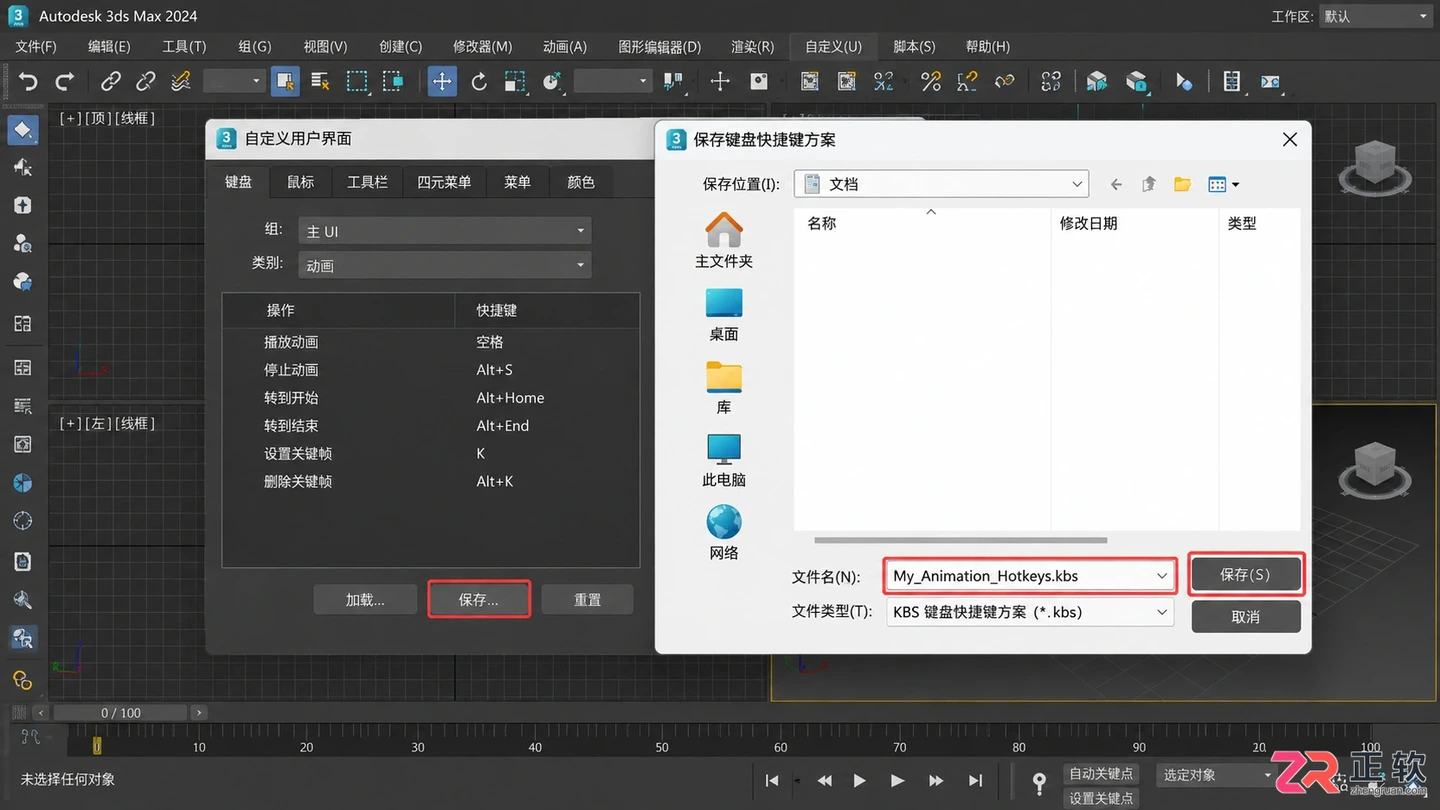Open the 选定对象 key filter dropdown

pyautogui.click(x=1216, y=775)
